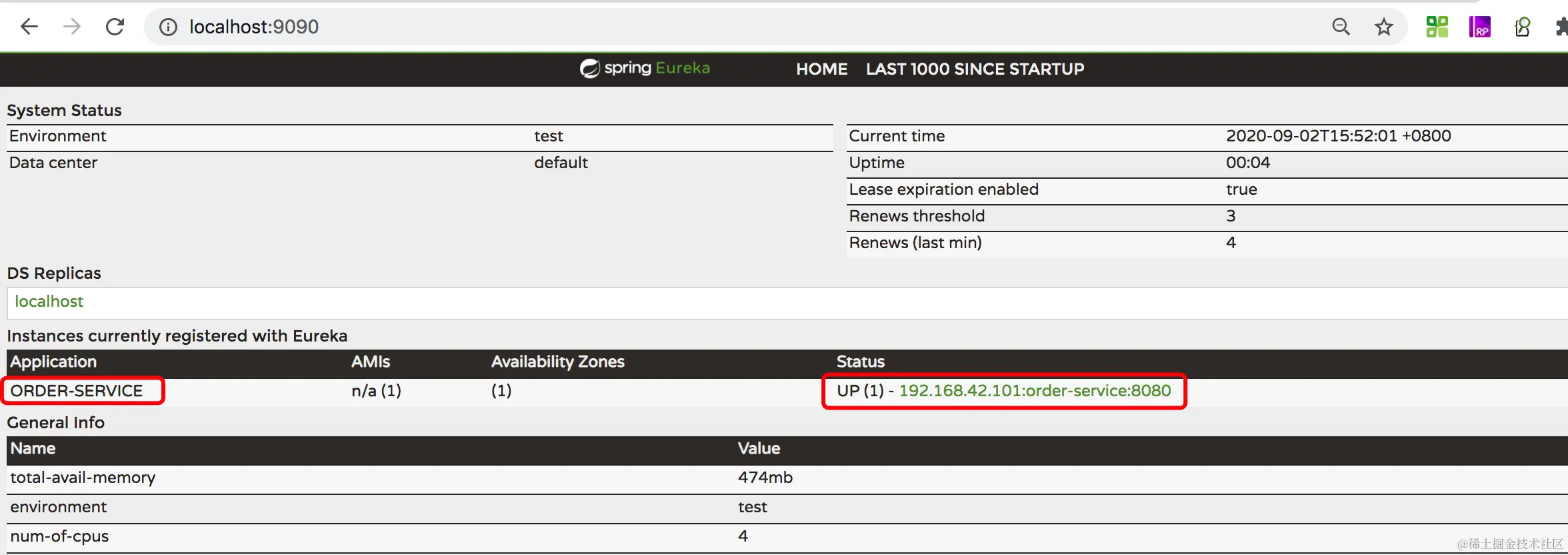This screenshot has height=555, width=1568.
Task: Open LAST 1000 SINCE STARTUP page
Action: 975,69
